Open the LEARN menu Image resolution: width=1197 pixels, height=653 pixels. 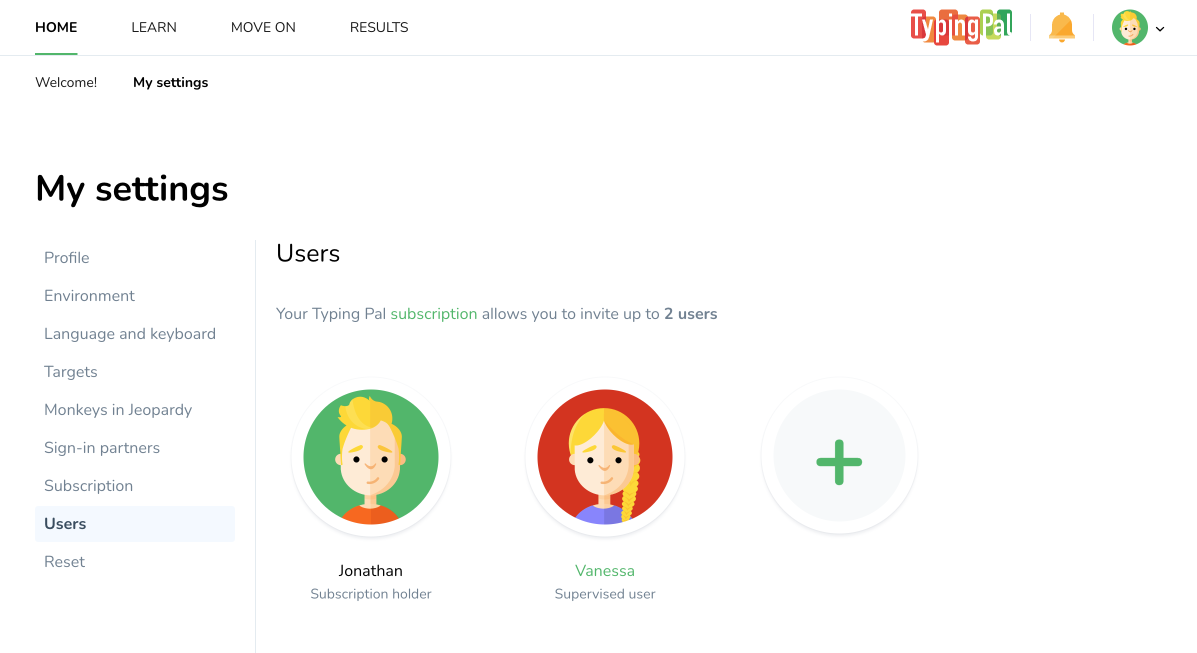pyautogui.click(x=154, y=27)
